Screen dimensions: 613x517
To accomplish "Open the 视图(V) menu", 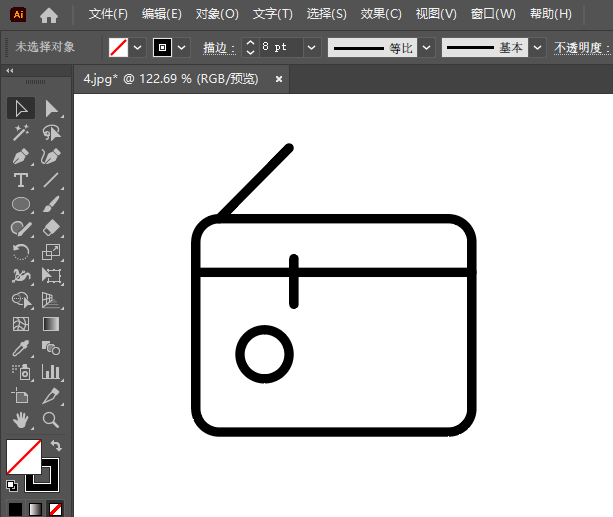I will [x=436, y=14].
